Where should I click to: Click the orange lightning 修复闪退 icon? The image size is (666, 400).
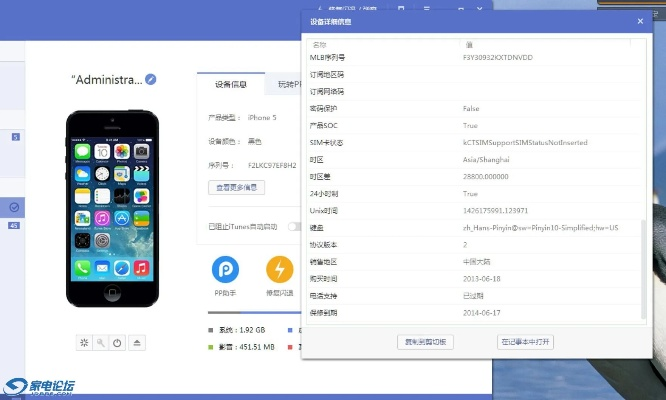(x=279, y=269)
